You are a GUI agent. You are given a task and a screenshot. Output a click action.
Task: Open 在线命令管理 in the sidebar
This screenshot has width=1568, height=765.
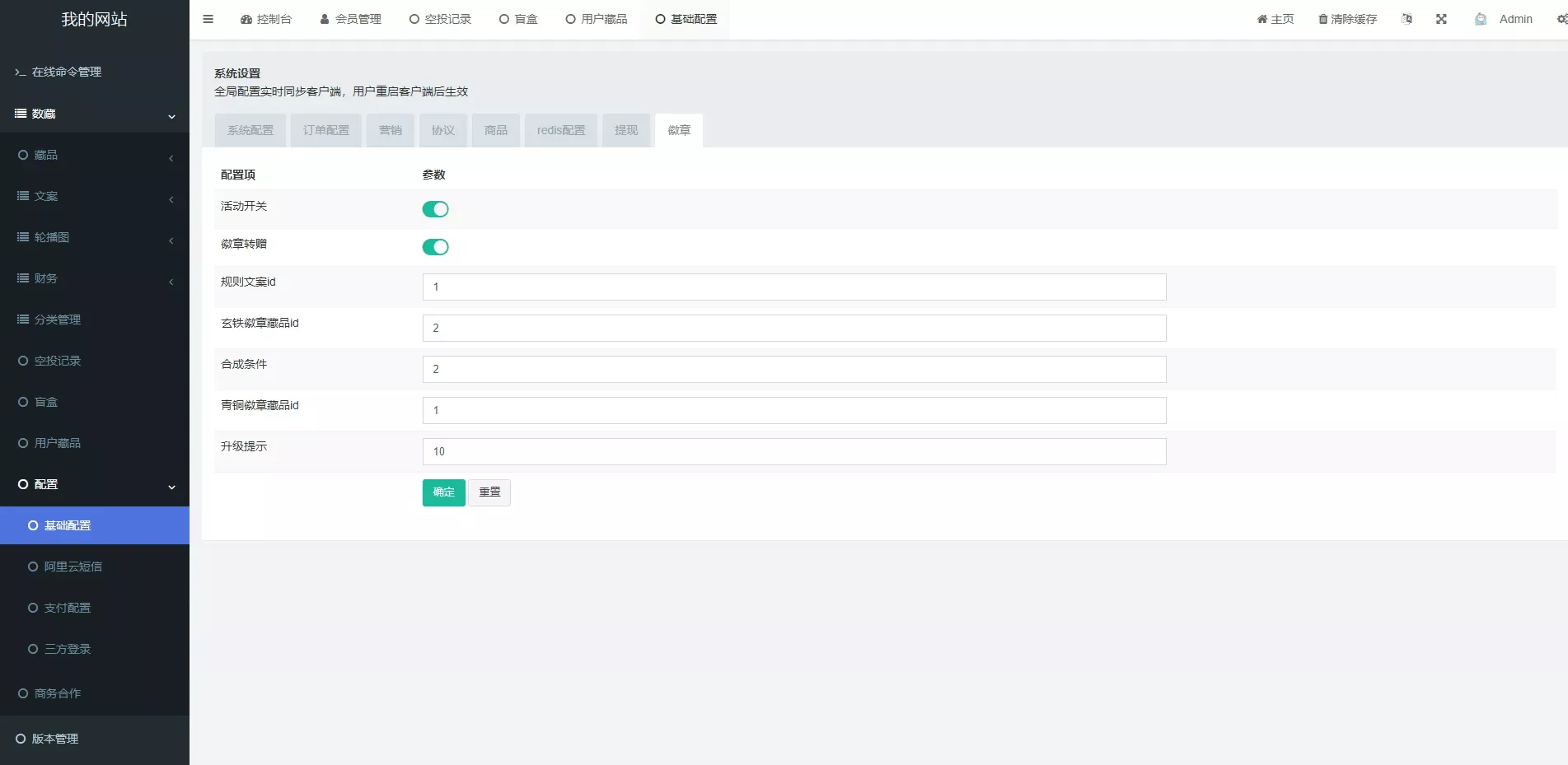[66, 72]
